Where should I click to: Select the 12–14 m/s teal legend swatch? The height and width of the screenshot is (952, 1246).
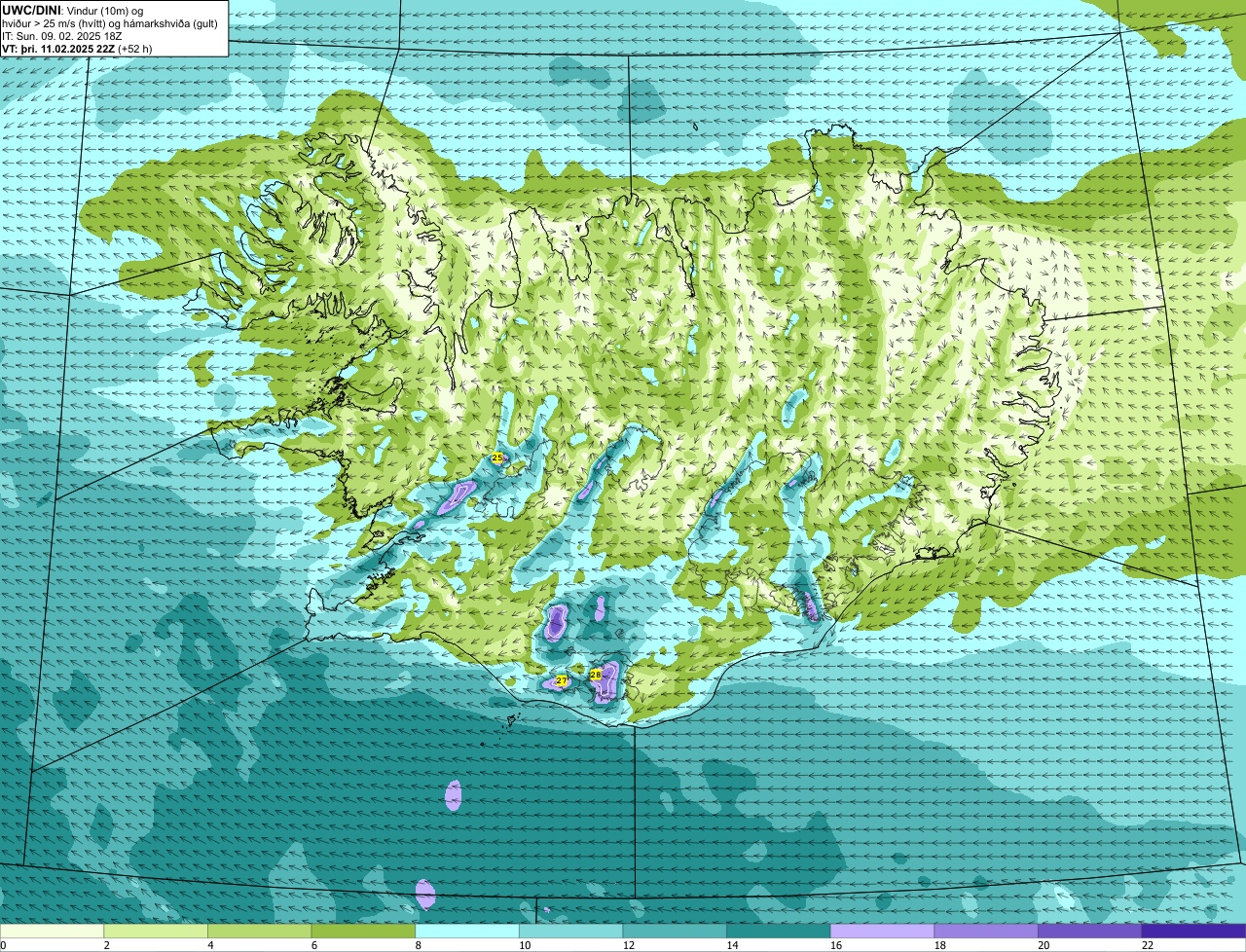(x=675, y=931)
